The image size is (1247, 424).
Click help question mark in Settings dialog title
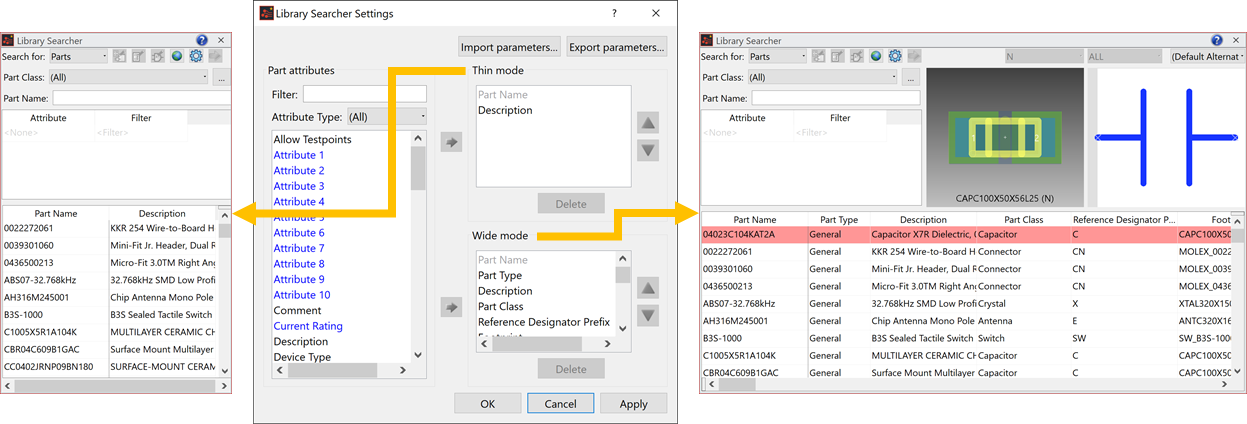coord(614,14)
